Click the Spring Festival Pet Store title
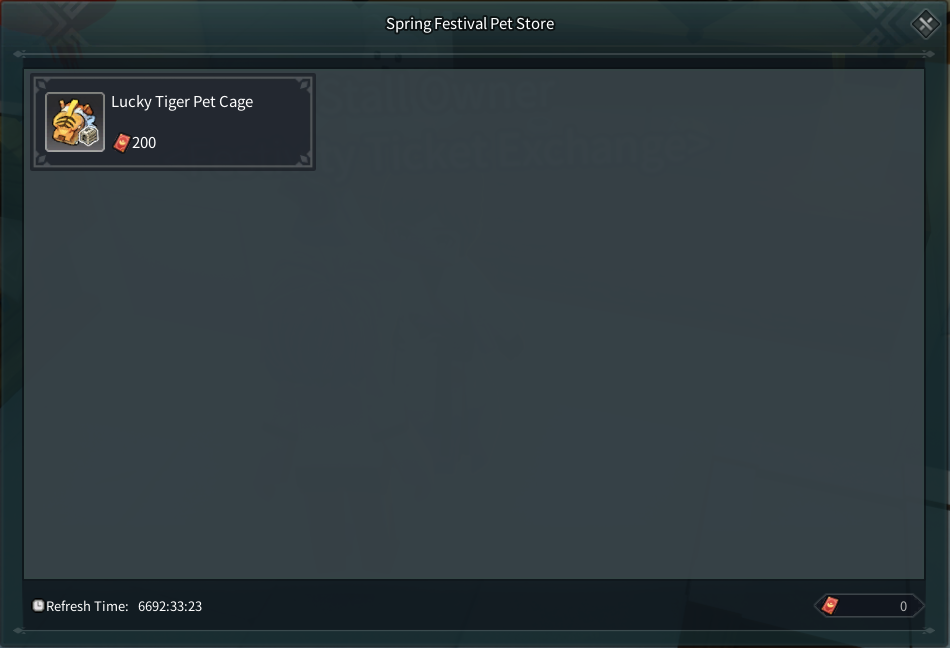The image size is (950, 648). coord(470,24)
